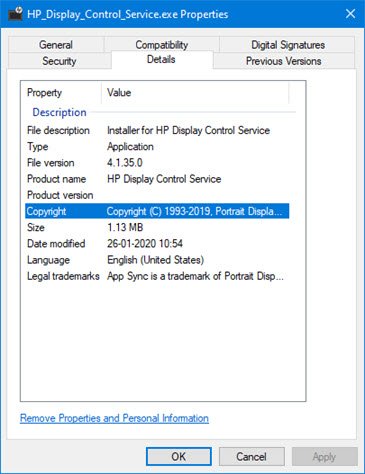Select the File description row label
Viewport: 365px width, 474px height.
pyautogui.click(x=58, y=130)
